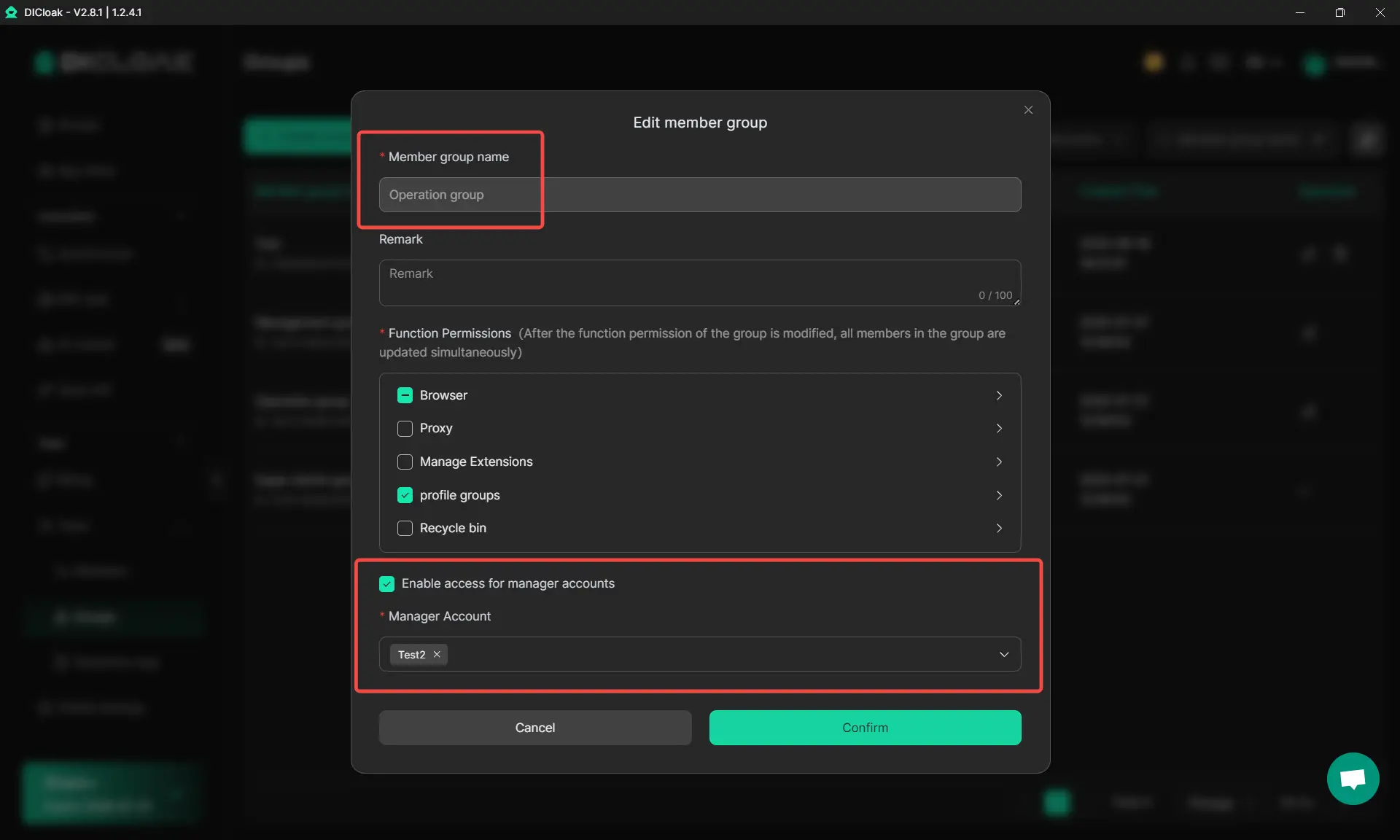Screen dimensions: 1400x840
Task: Open the live chat support bubble
Action: (1353, 778)
